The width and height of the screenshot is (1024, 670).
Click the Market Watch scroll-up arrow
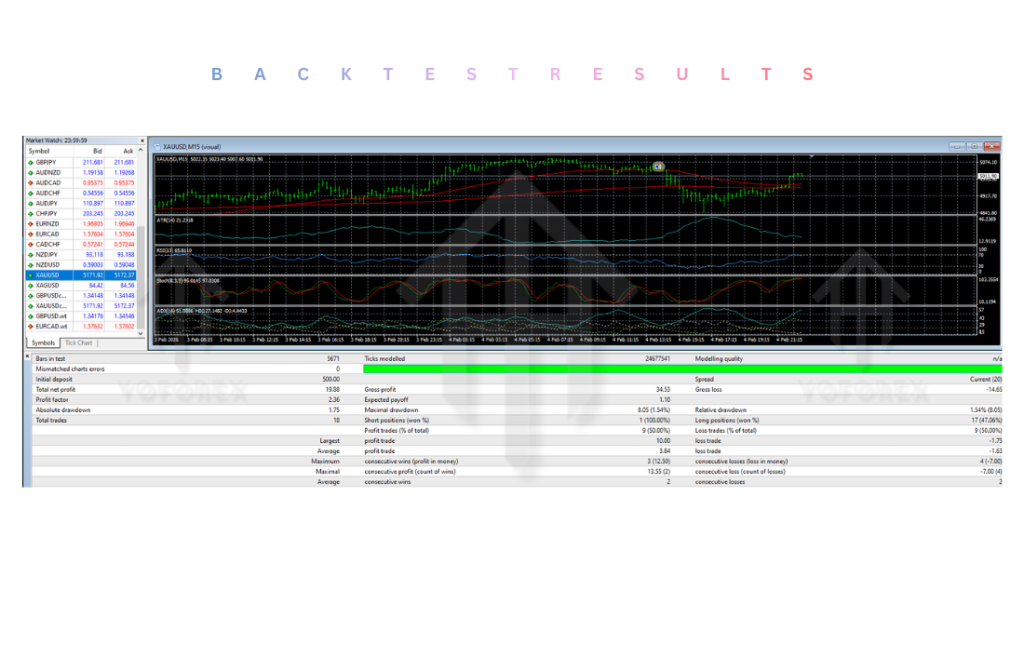140,149
